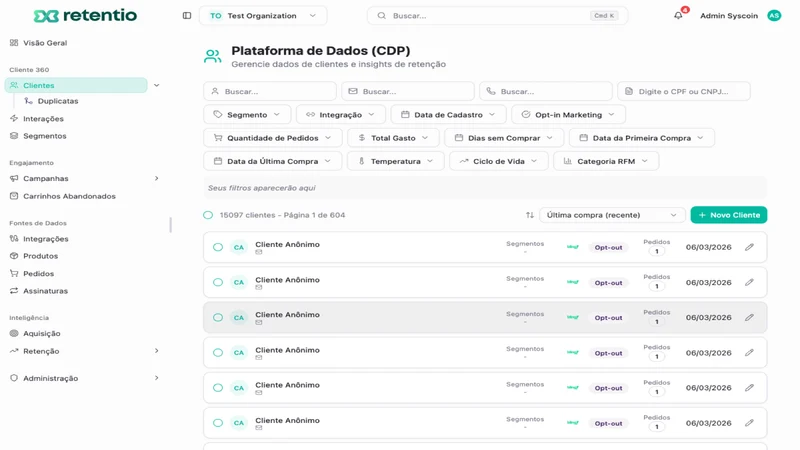This screenshot has width=800, height=450.
Task: Open the Data da Última Compra filter
Action: tap(272, 161)
